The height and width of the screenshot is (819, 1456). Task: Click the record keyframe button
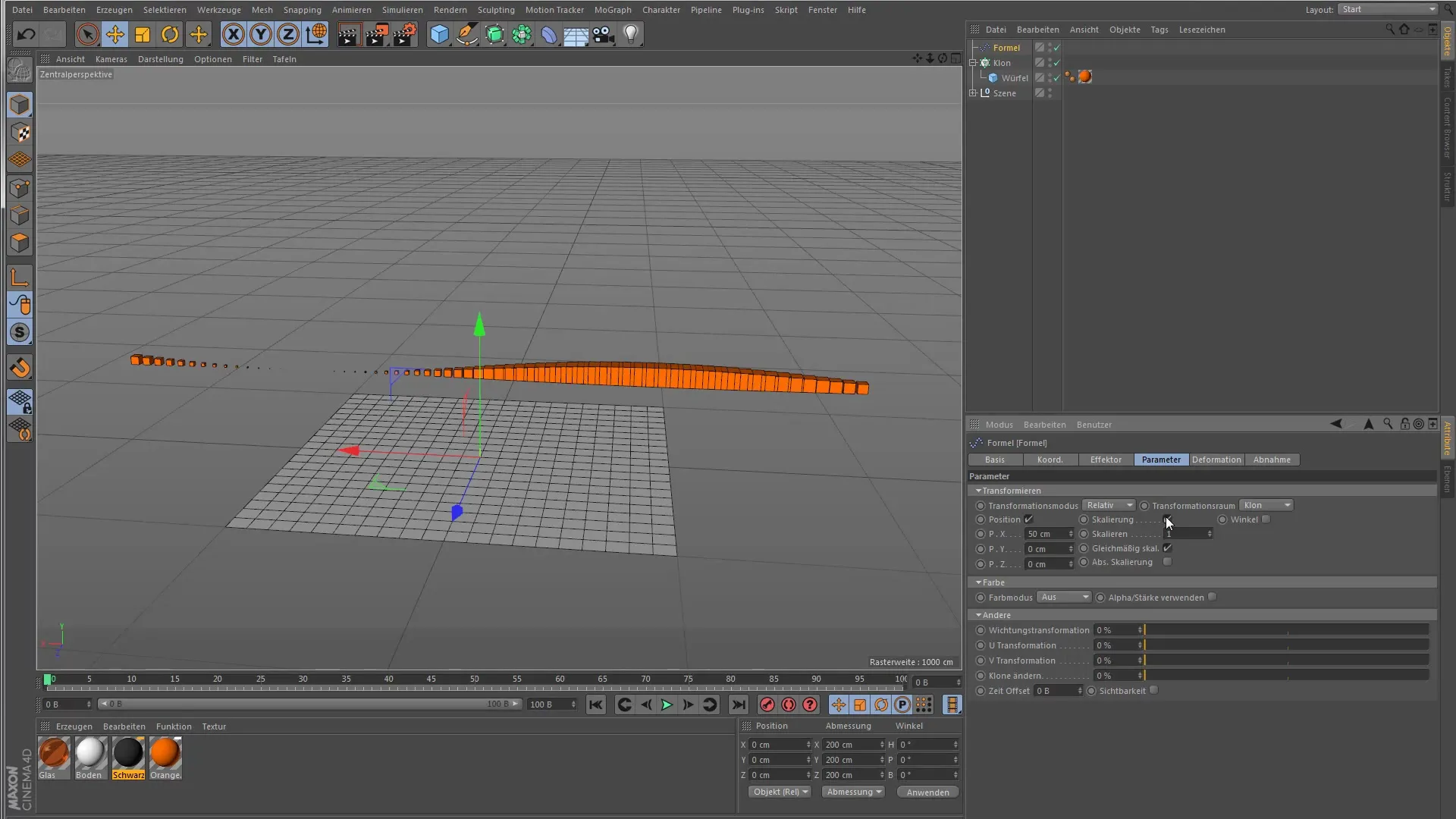pyautogui.click(x=767, y=705)
